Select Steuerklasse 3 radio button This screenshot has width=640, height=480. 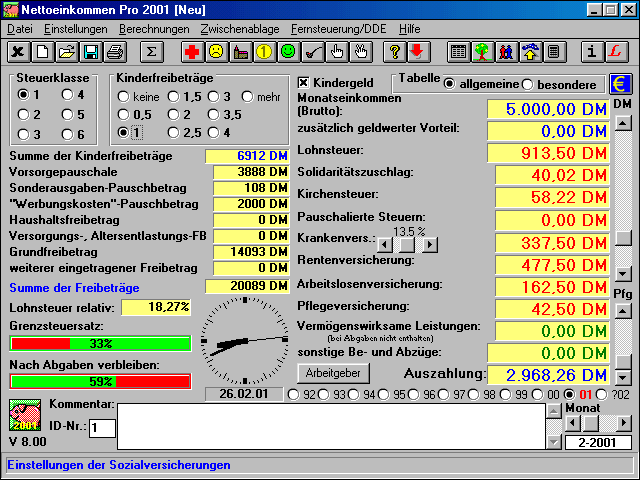pos(24,134)
